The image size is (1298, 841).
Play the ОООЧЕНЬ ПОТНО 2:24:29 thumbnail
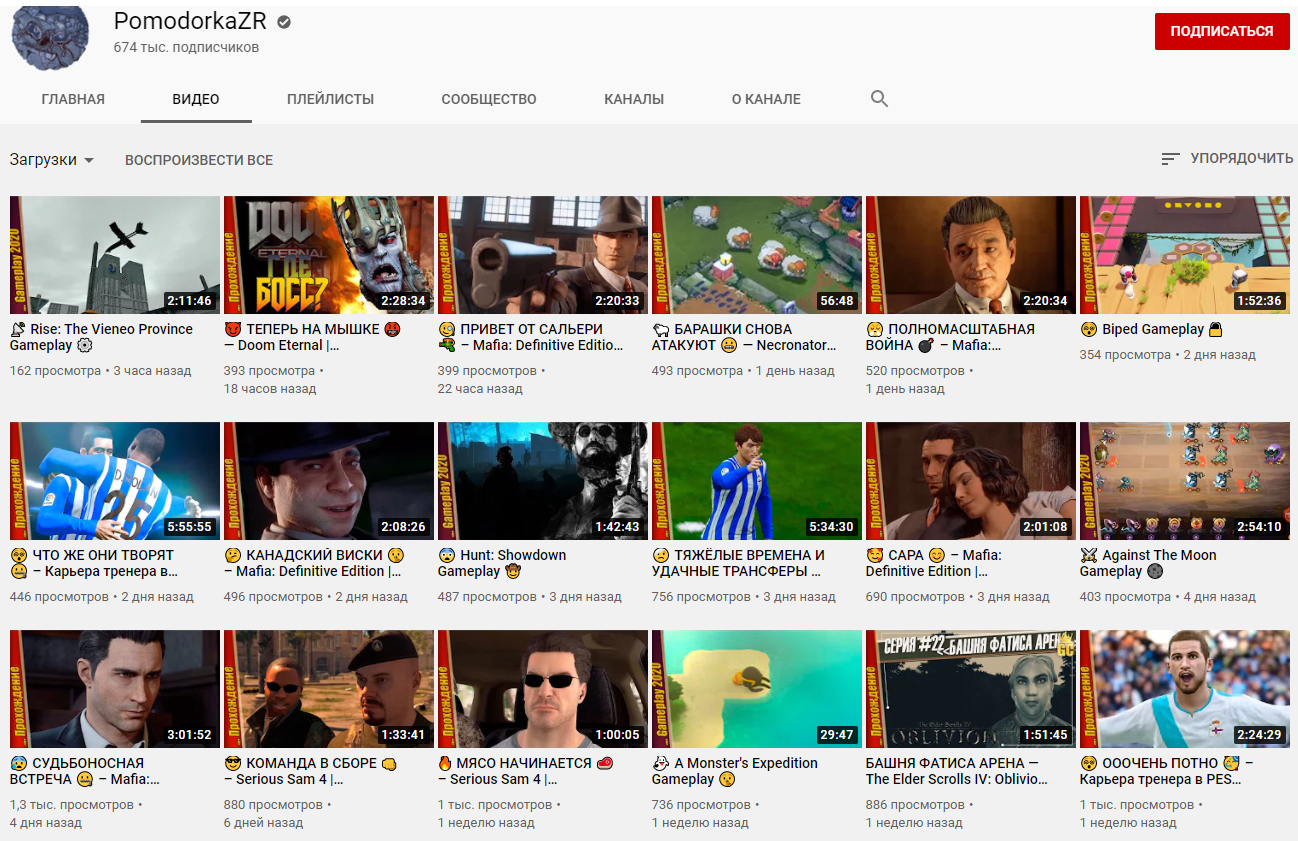pos(1185,689)
